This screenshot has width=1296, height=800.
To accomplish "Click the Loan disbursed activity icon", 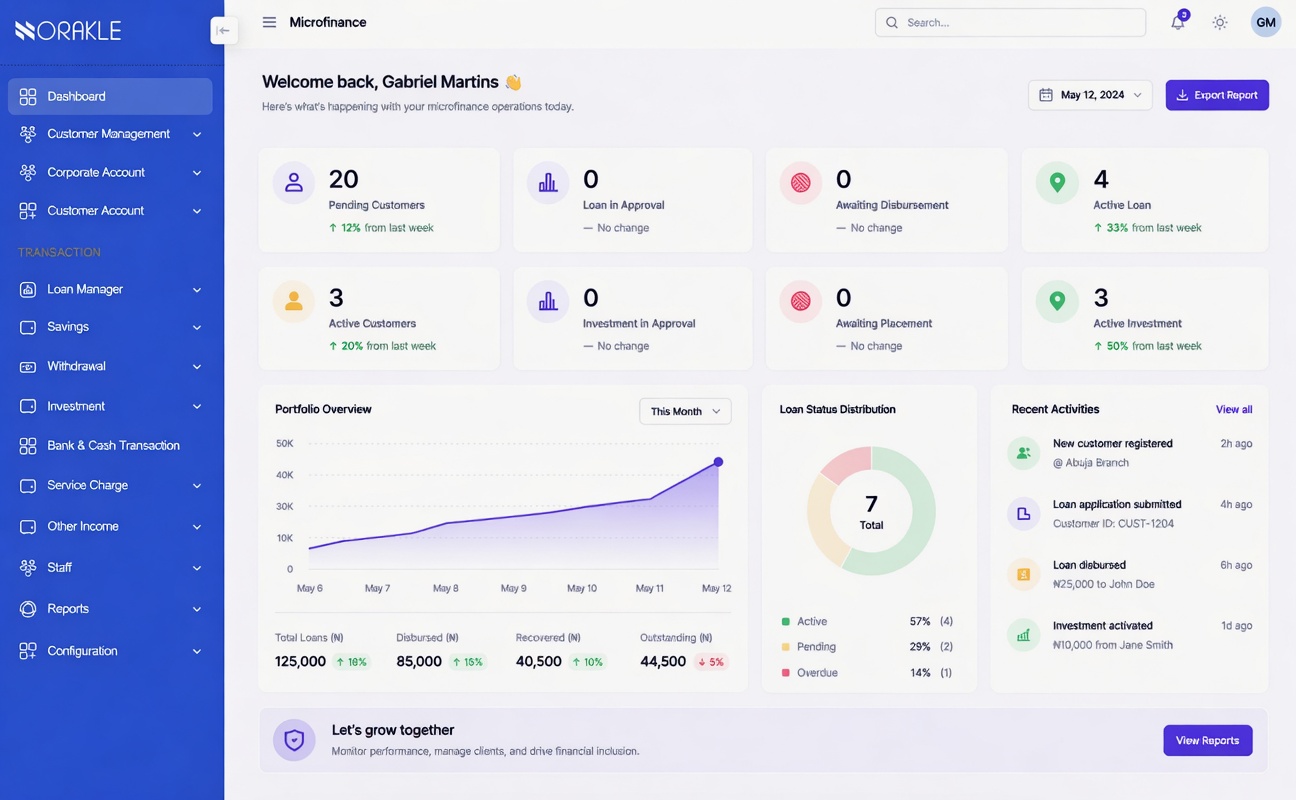I will 1023,574.
